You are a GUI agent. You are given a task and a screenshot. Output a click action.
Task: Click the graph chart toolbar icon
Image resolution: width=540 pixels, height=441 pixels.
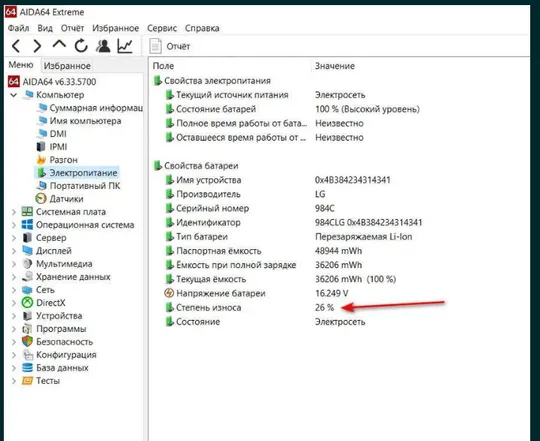point(125,46)
